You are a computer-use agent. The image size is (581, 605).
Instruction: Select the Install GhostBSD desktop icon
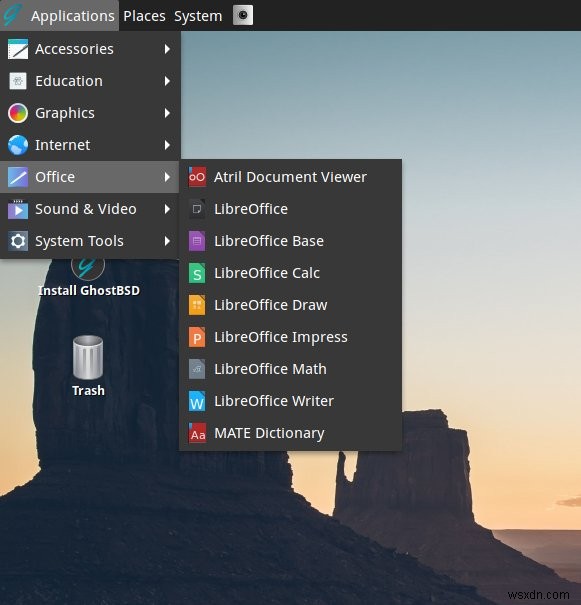point(88,270)
